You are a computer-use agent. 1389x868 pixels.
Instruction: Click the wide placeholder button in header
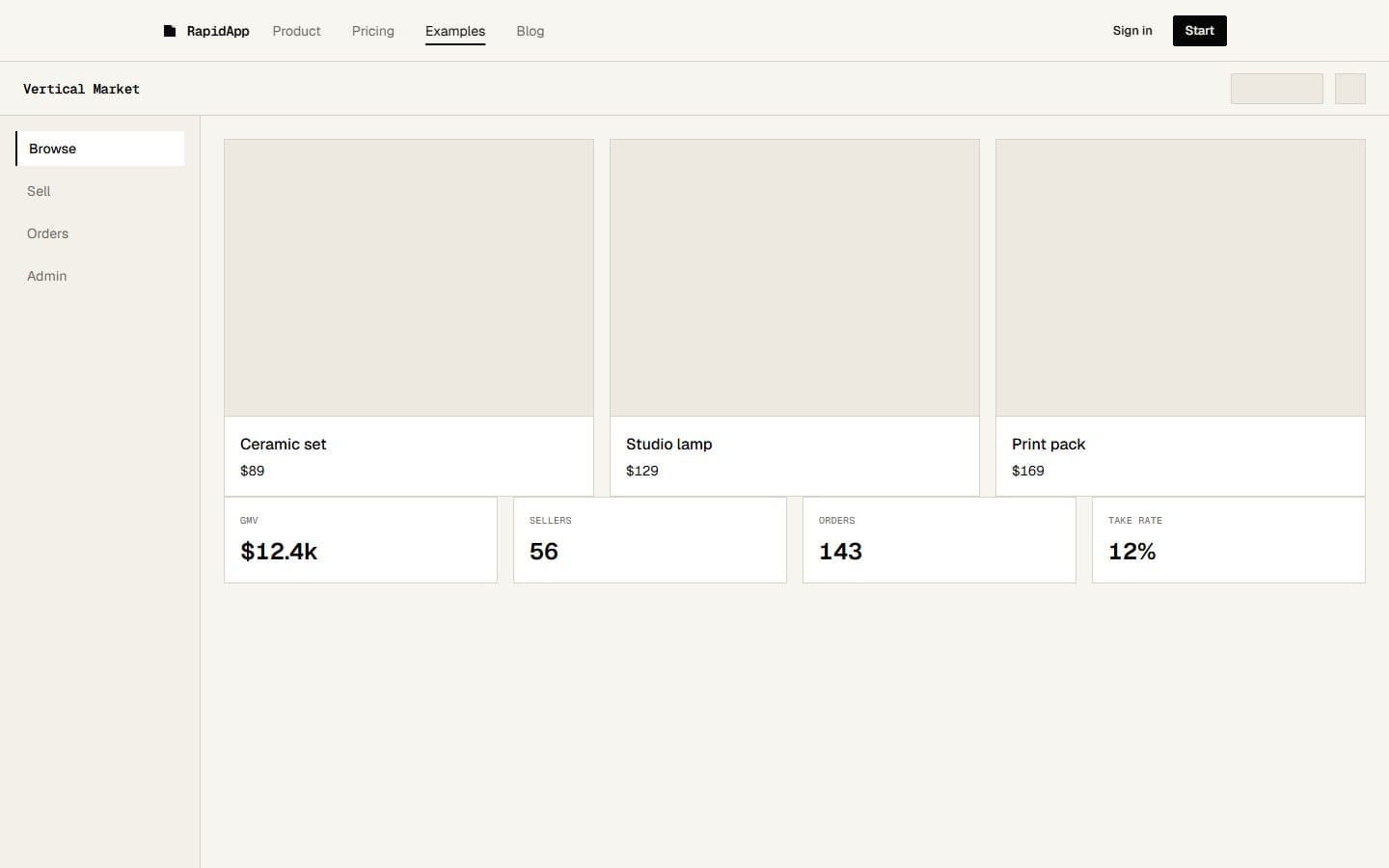1277,89
